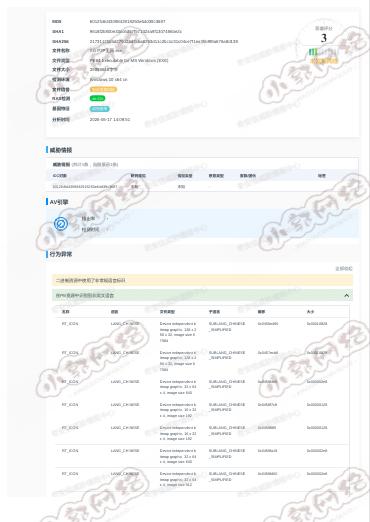Click the collapse-all link above behavior list
The image size is (370, 522).
(x=343, y=268)
